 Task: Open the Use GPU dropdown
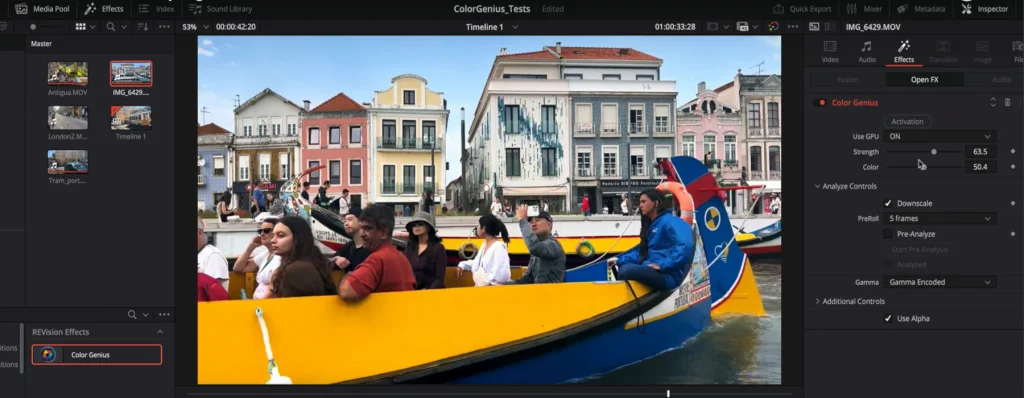tap(940, 137)
